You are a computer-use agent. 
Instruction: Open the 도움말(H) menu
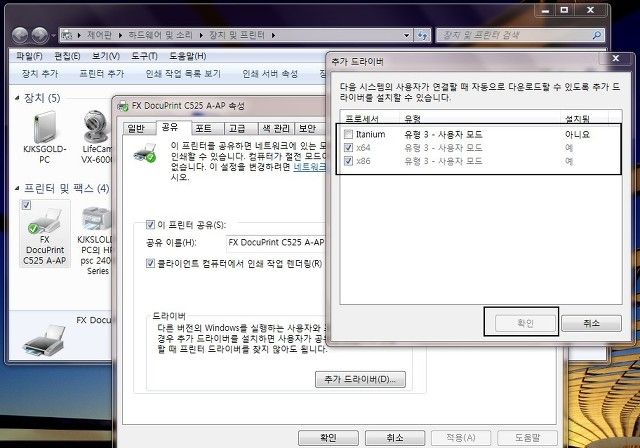[x=188, y=56]
